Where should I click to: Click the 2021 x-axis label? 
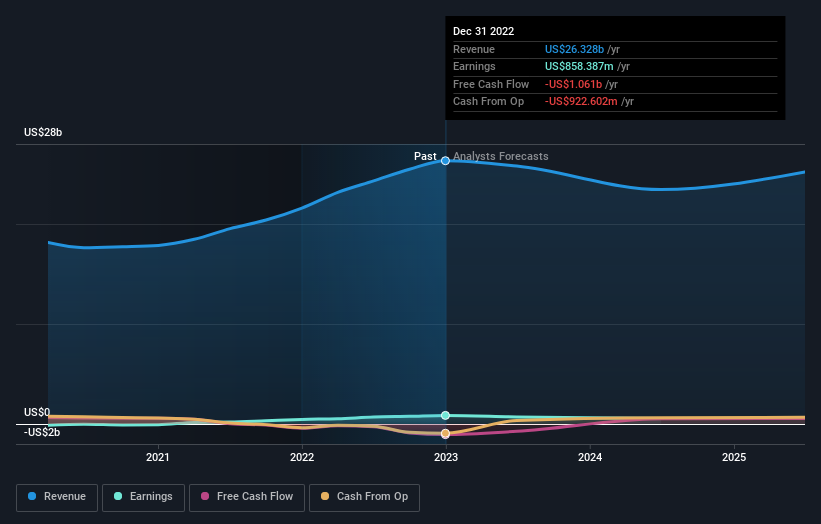pos(158,458)
